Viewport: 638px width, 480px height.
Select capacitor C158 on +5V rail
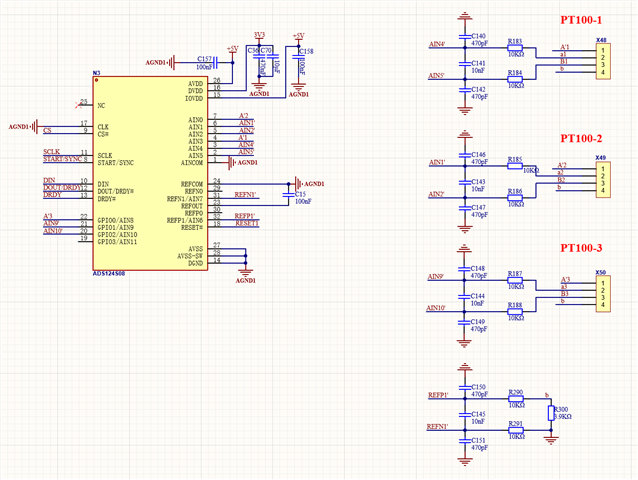click(299, 58)
